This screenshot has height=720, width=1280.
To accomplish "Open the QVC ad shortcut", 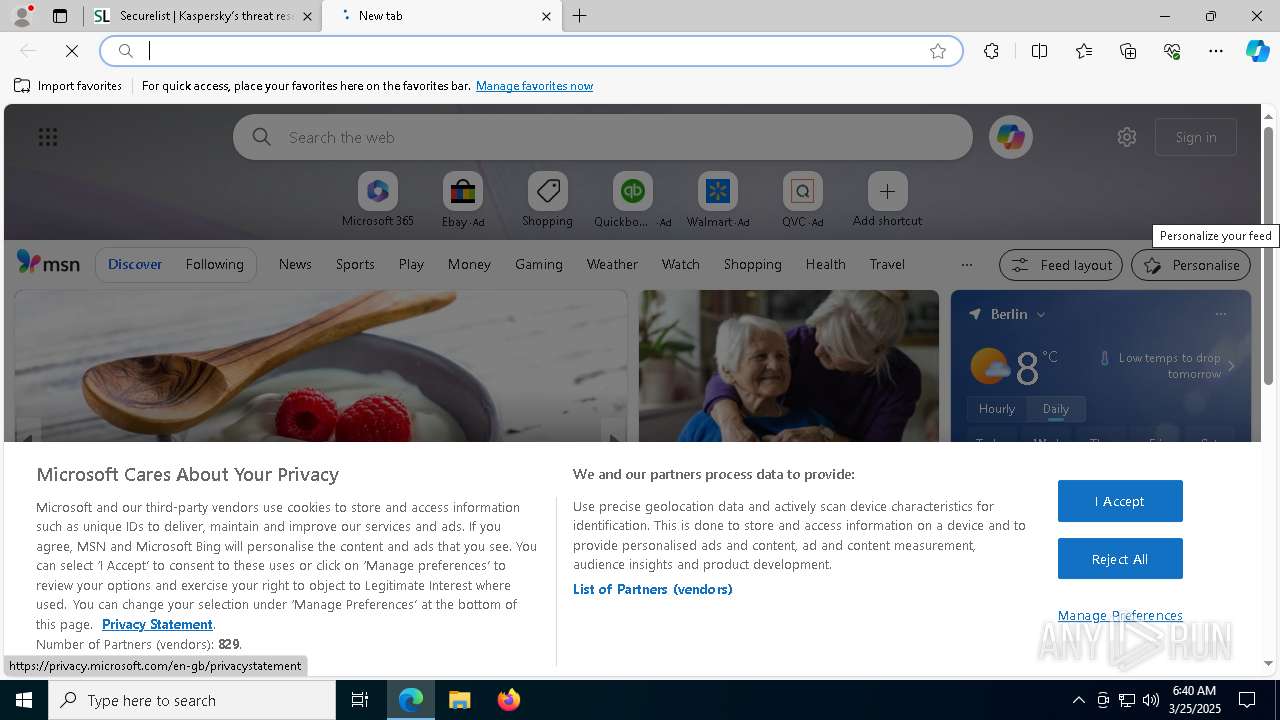I will [x=802, y=200].
